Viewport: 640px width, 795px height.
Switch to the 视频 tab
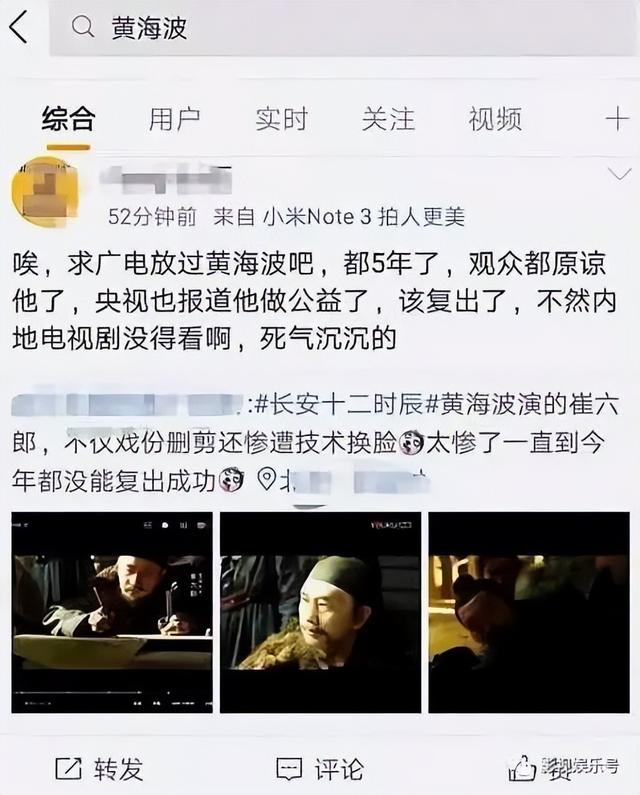[495, 120]
